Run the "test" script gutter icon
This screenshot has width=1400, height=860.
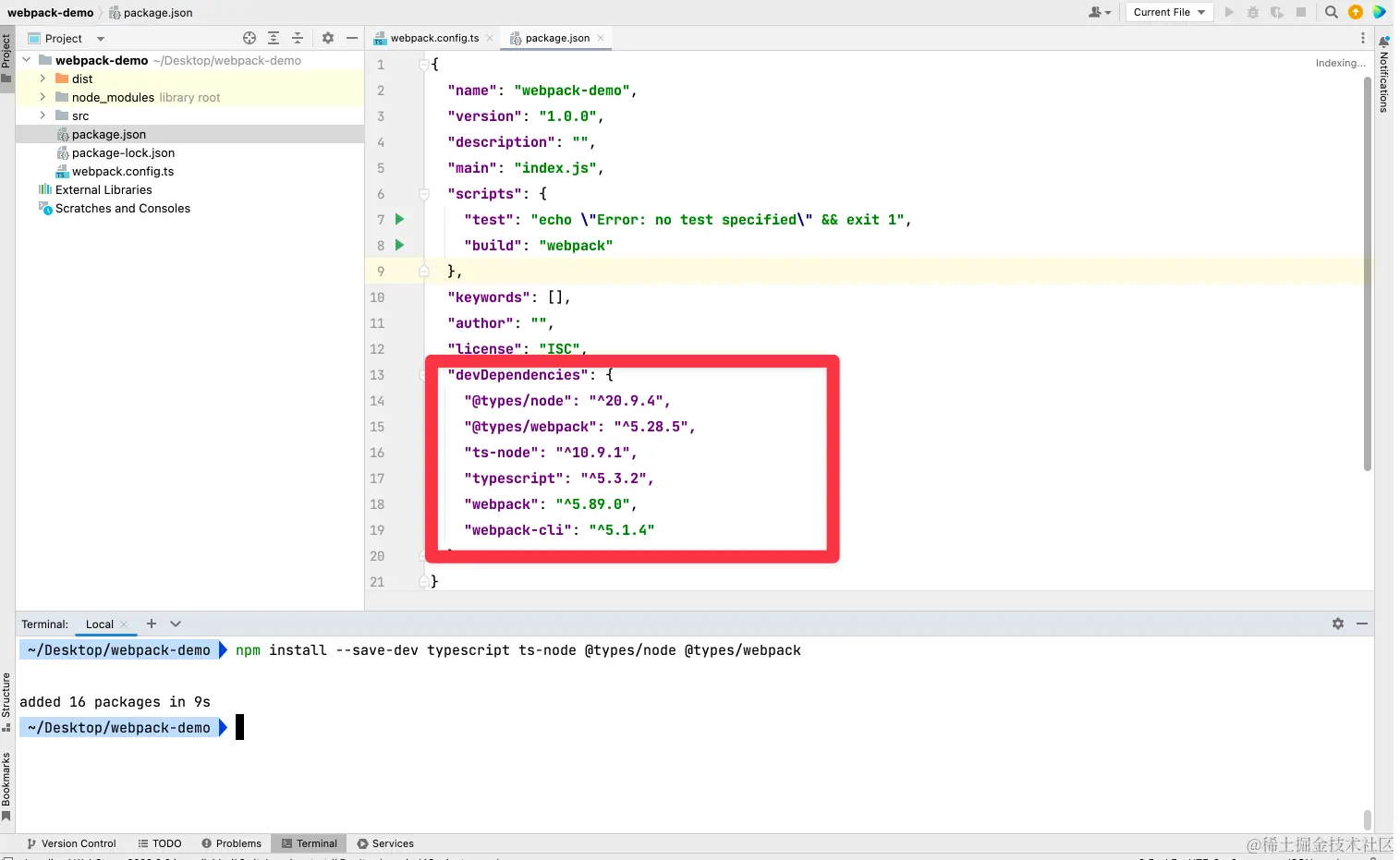point(400,219)
